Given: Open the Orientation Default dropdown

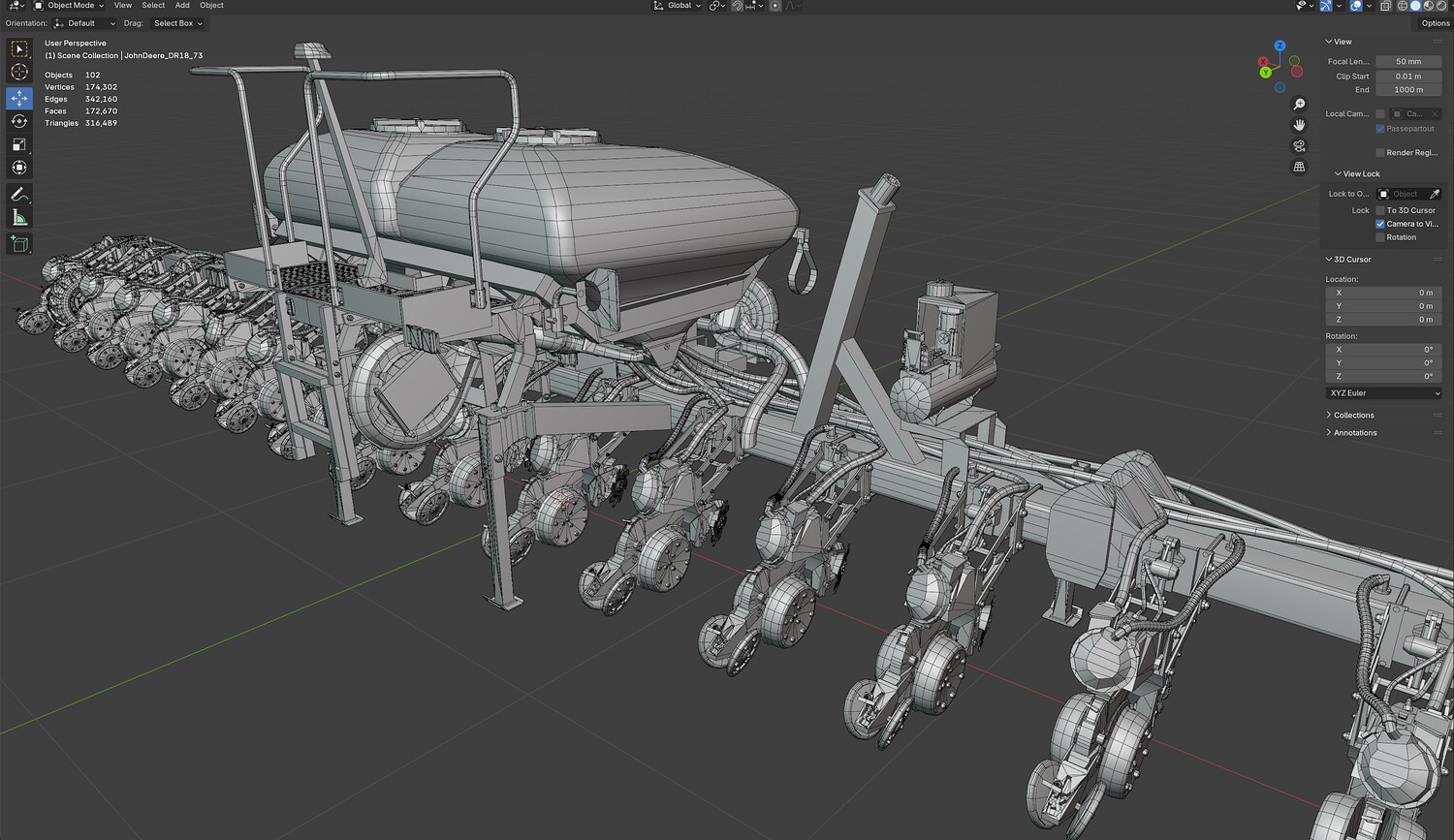Looking at the screenshot, I should click(x=84, y=23).
